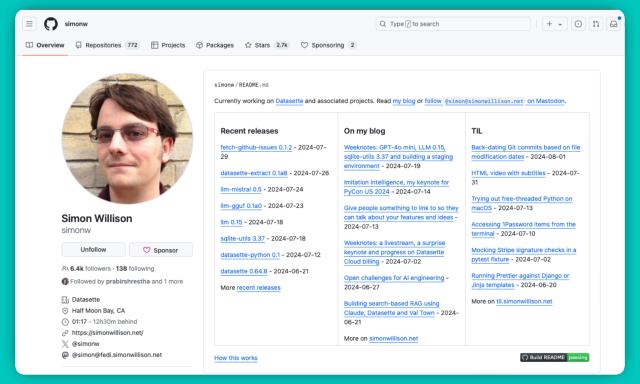Open the recent releases link
This screenshot has width=640, height=384.
[x=259, y=288]
